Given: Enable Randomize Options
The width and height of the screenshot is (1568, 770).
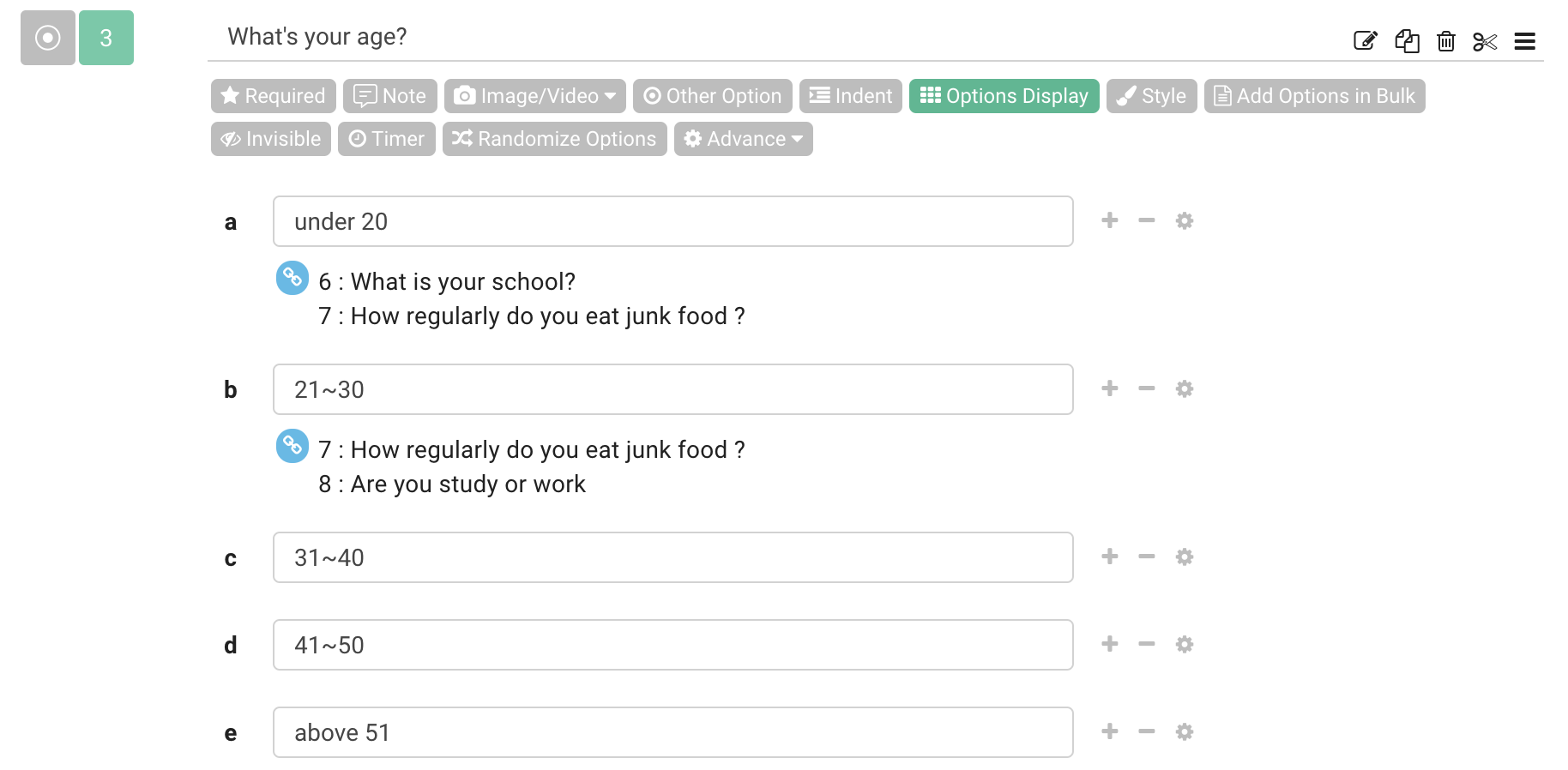Looking at the screenshot, I should point(554,138).
